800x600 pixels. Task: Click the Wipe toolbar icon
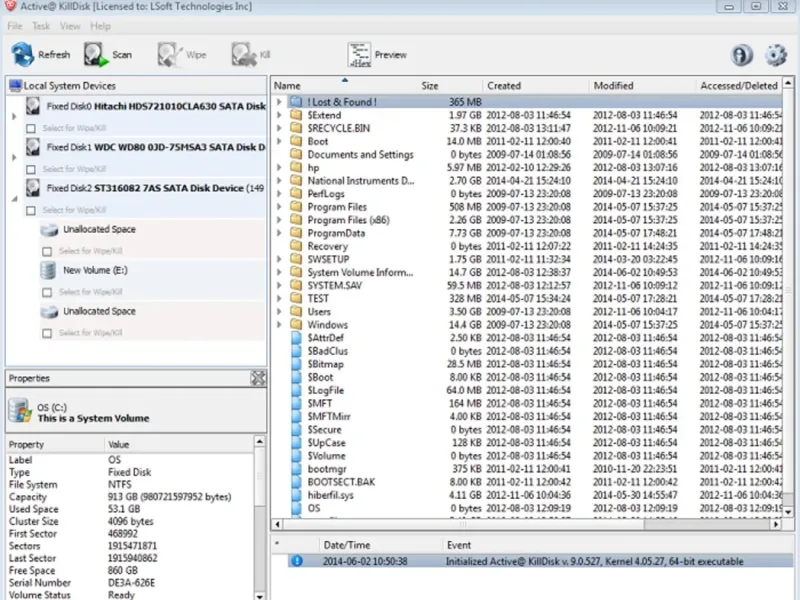[x=170, y=55]
